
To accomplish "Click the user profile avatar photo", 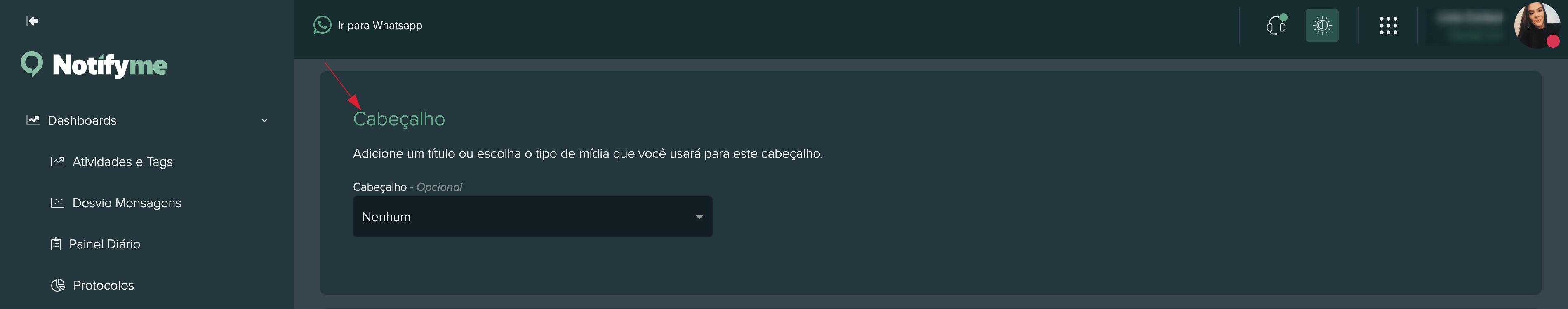I will click(1536, 26).
